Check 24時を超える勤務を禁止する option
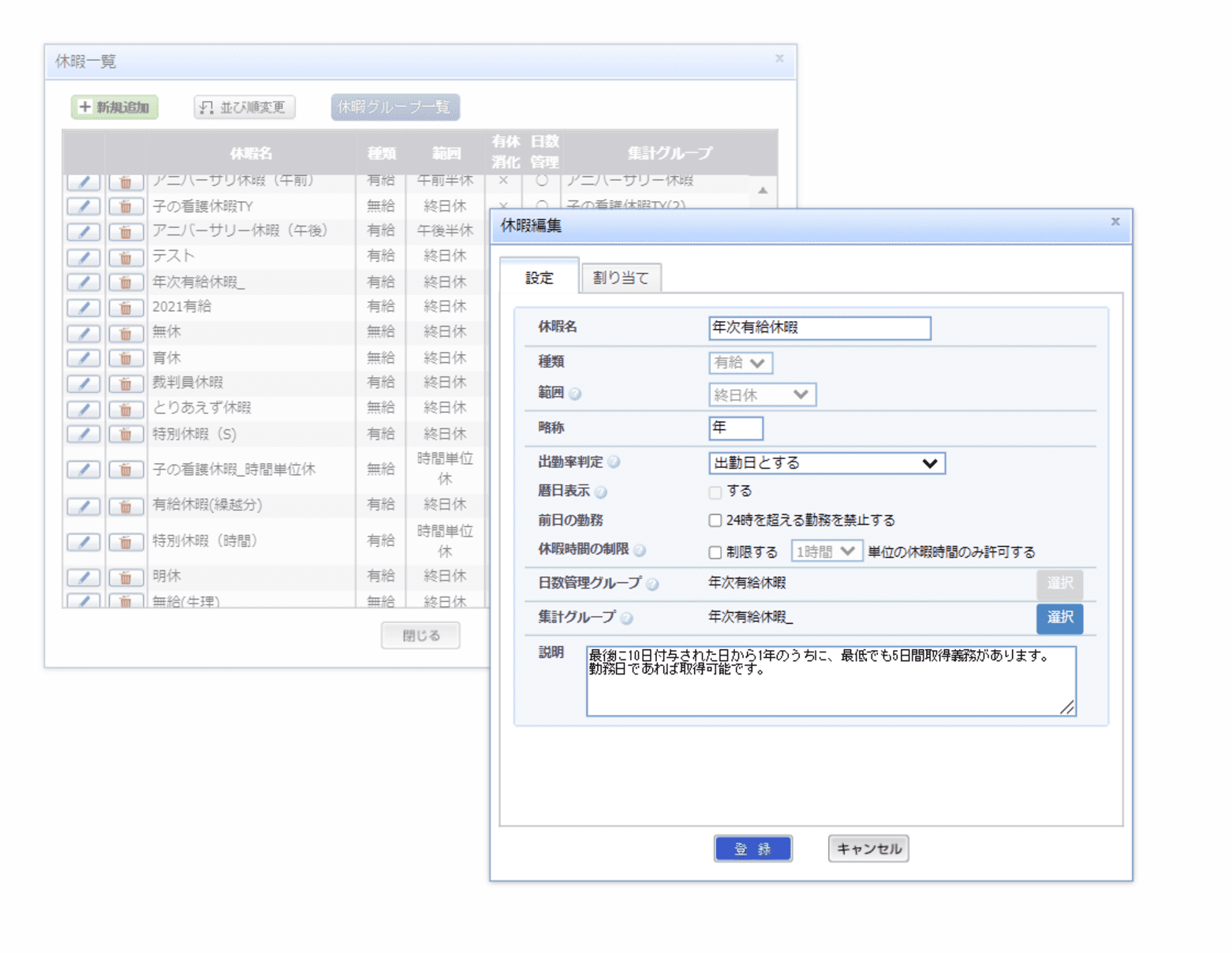This screenshot has width=1232, height=953. [716, 520]
